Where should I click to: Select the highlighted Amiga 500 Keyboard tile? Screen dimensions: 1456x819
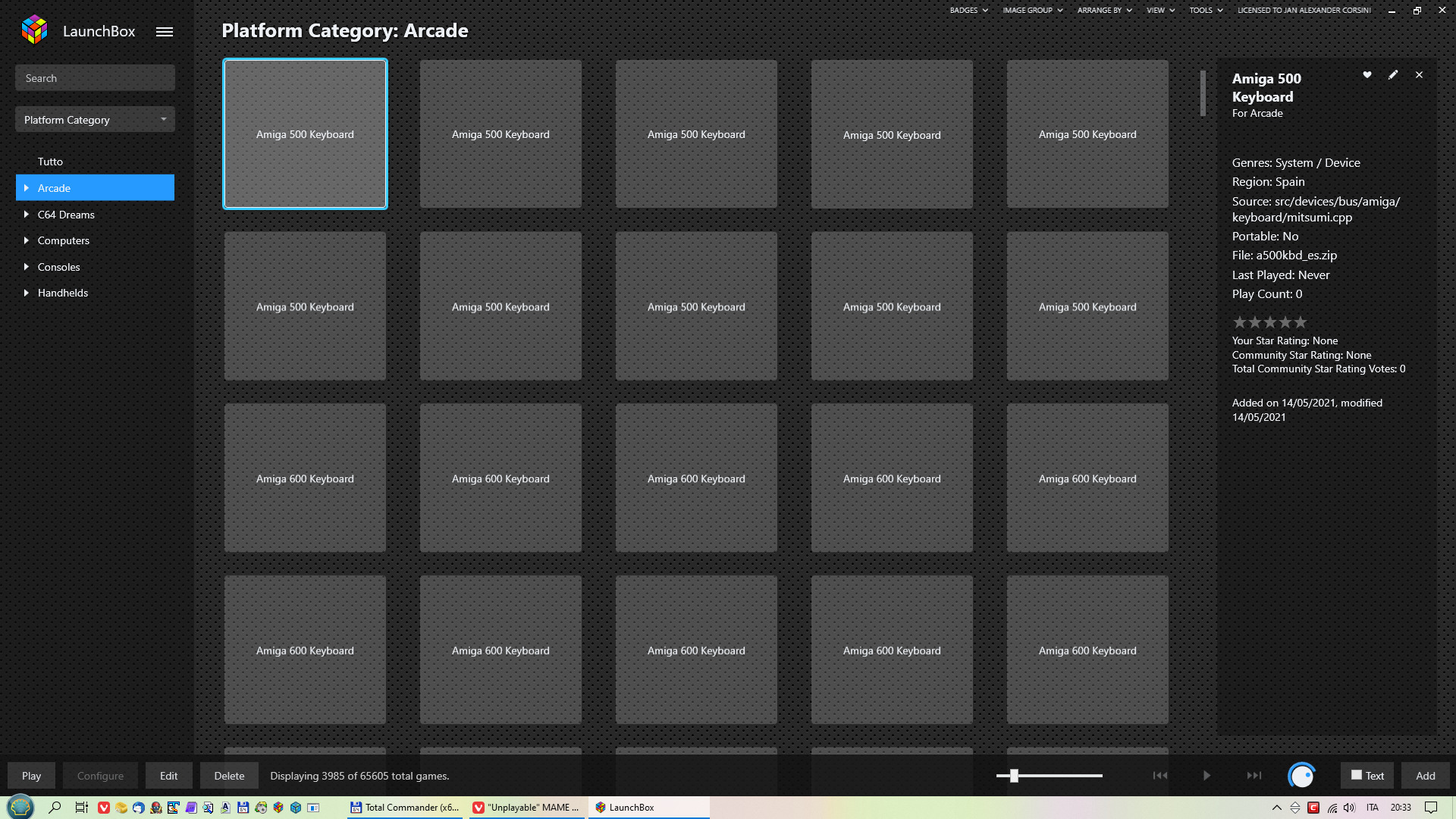click(305, 133)
